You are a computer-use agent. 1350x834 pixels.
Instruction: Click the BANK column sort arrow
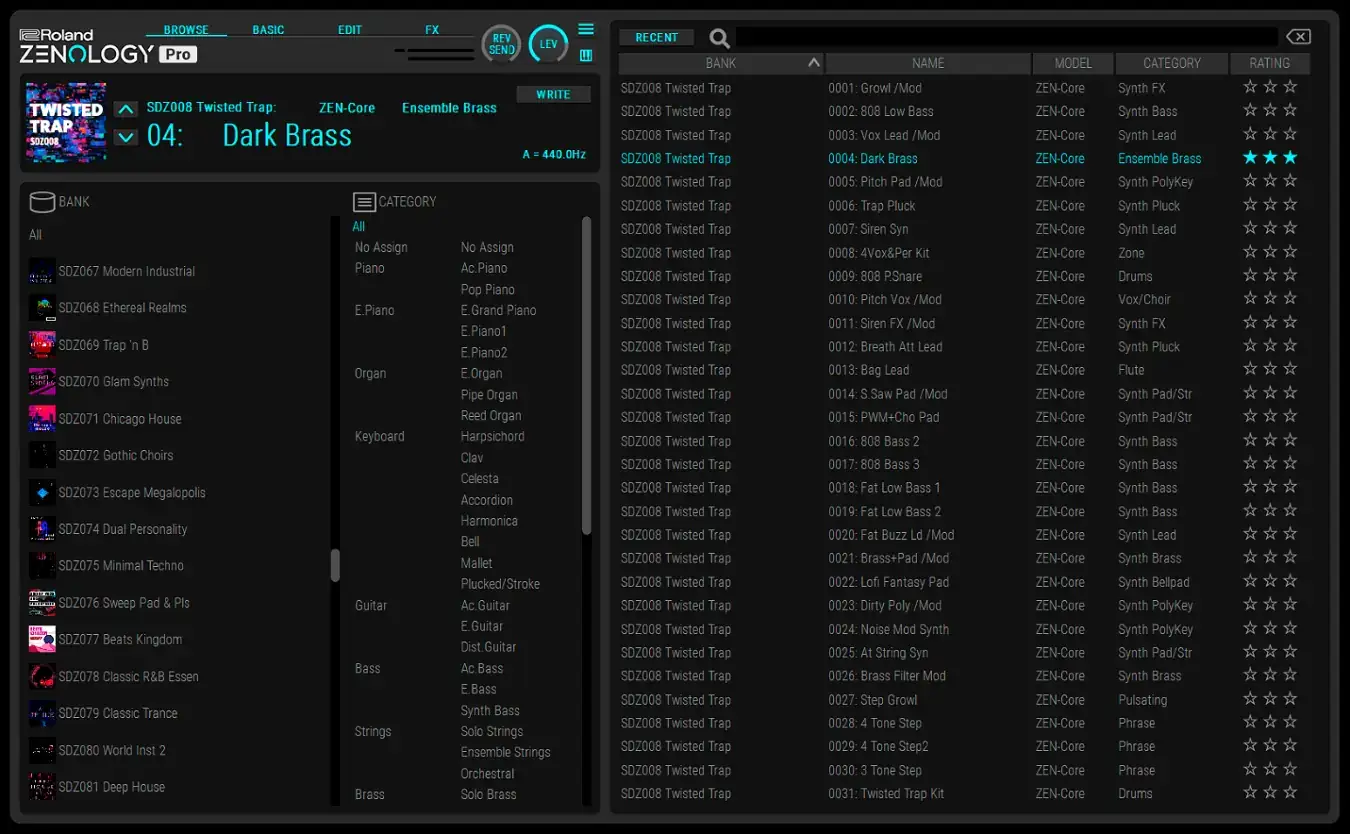(814, 63)
